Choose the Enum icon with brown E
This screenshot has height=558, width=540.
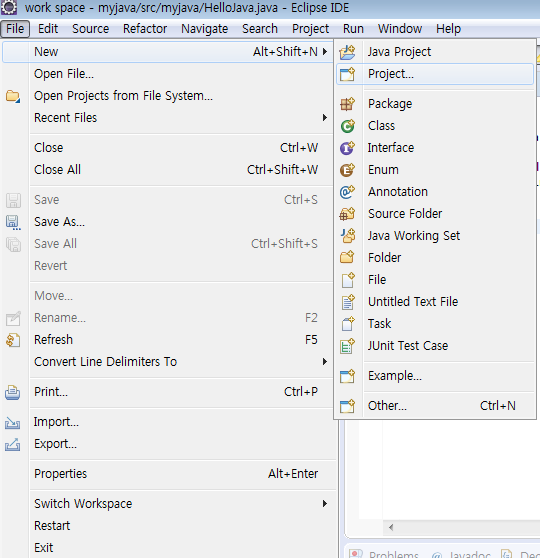coord(347,170)
